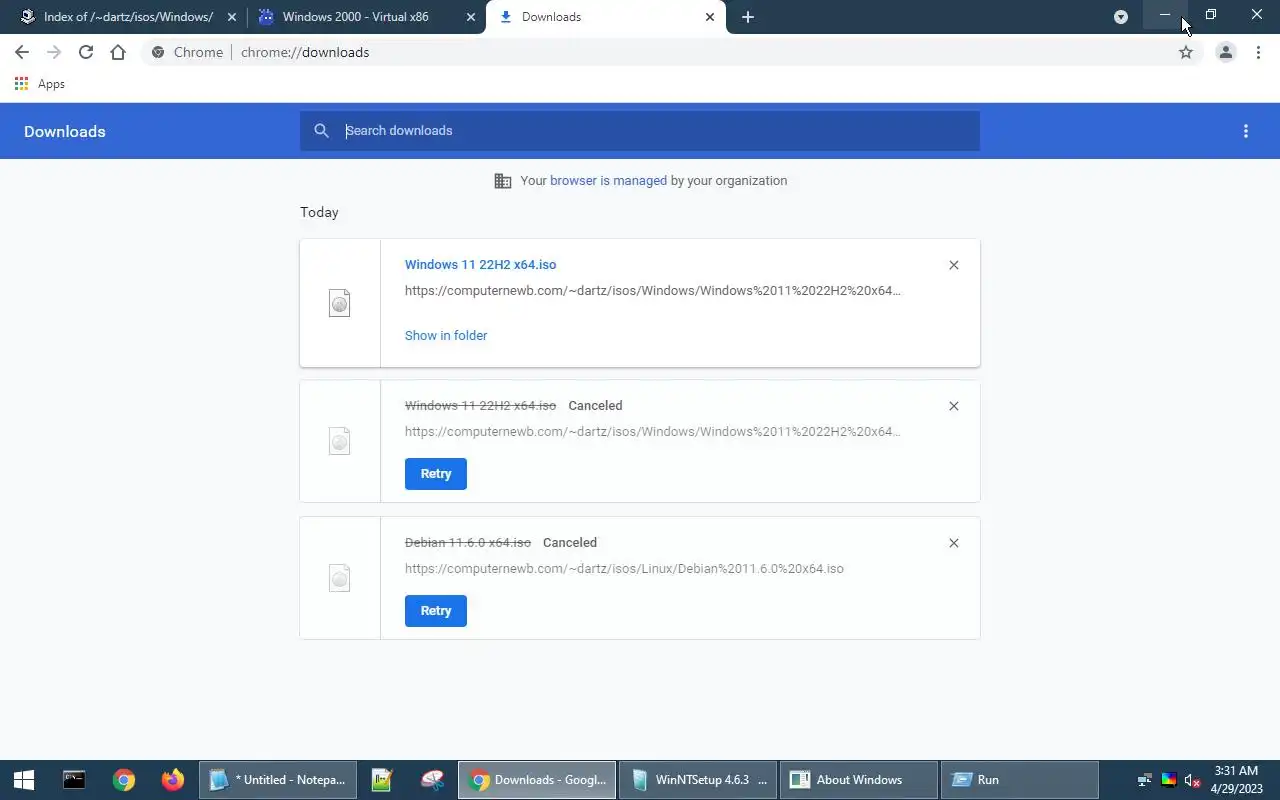Viewport: 1280px width, 800px height.
Task: Open the Chrome profile avatar menu
Action: click(1225, 52)
